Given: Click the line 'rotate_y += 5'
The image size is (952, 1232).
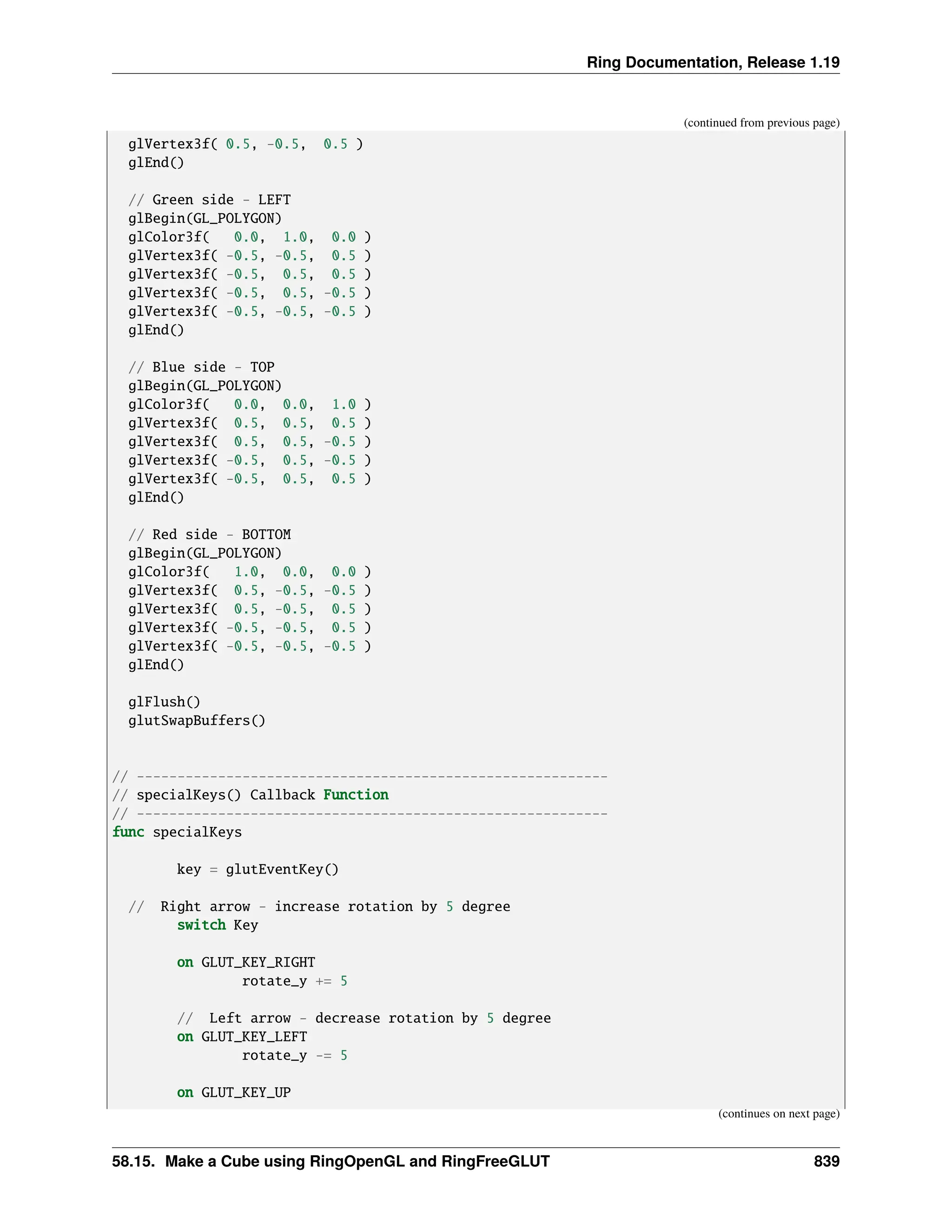Looking at the screenshot, I should [x=295, y=981].
